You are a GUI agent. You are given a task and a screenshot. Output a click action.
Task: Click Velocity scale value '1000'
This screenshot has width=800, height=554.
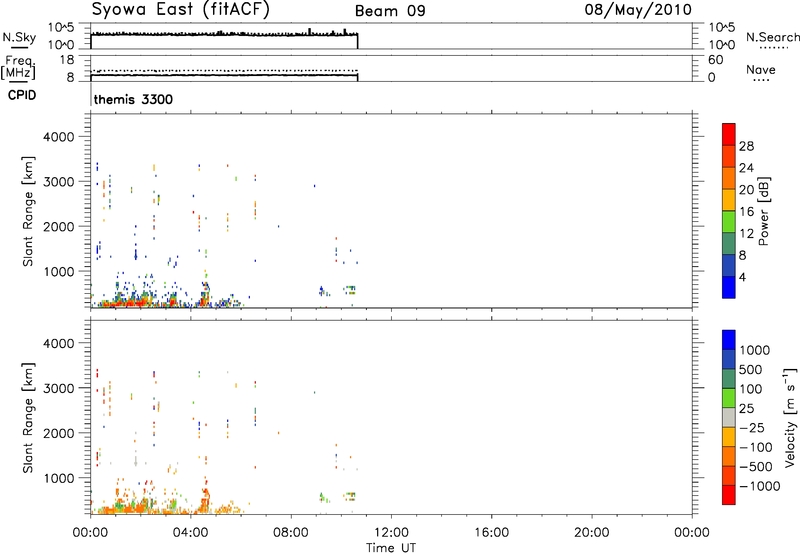pos(755,350)
